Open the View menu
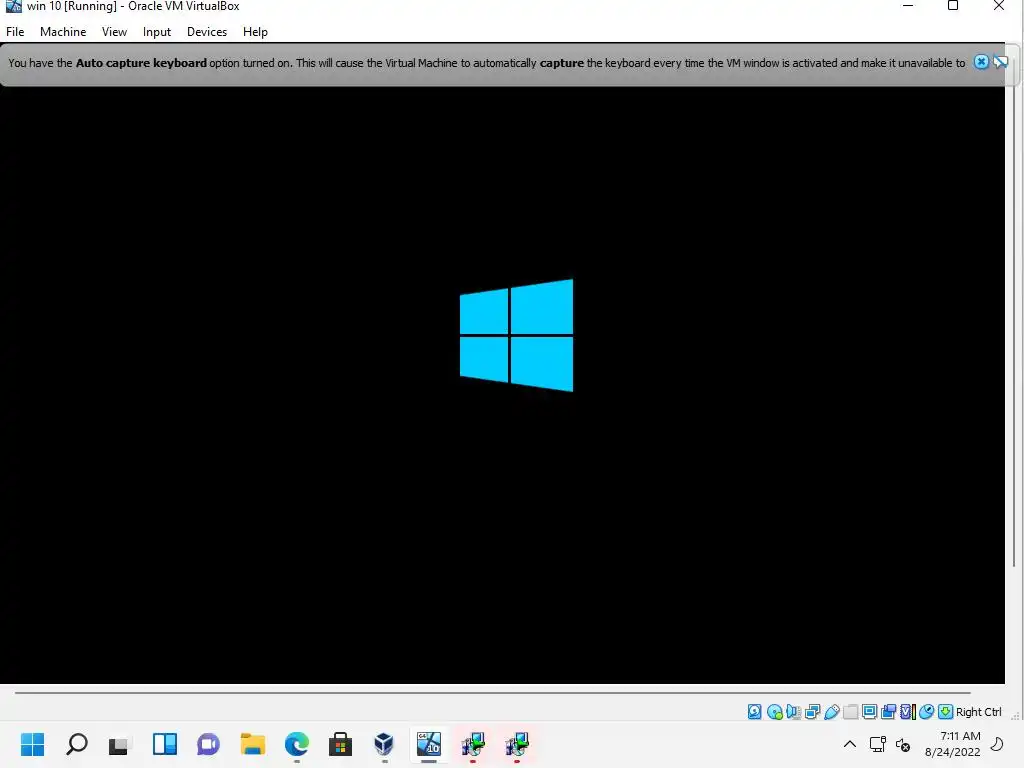The image size is (1024, 768). point(114,31)
